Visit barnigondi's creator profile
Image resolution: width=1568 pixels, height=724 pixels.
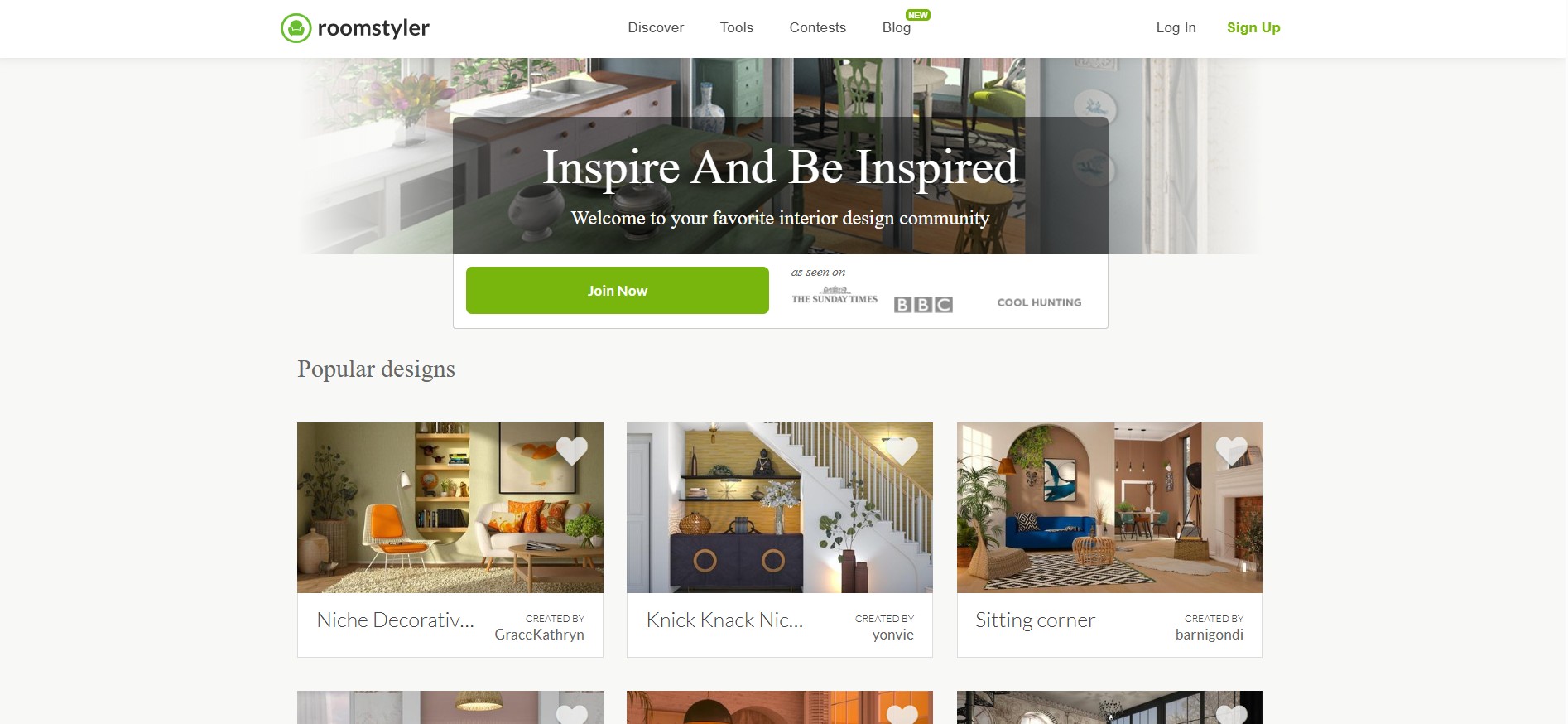[1209, 635]
